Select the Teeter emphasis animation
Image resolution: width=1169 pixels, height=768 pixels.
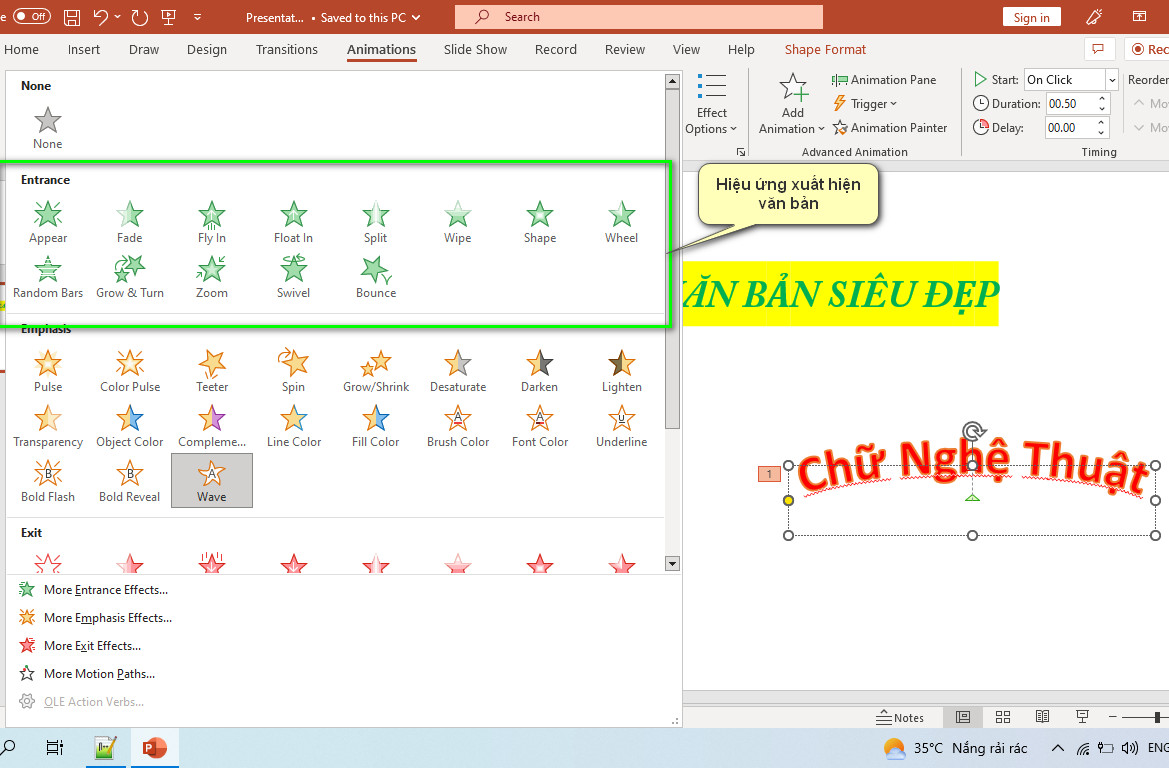pyautogui.click(x=212, y=371)
